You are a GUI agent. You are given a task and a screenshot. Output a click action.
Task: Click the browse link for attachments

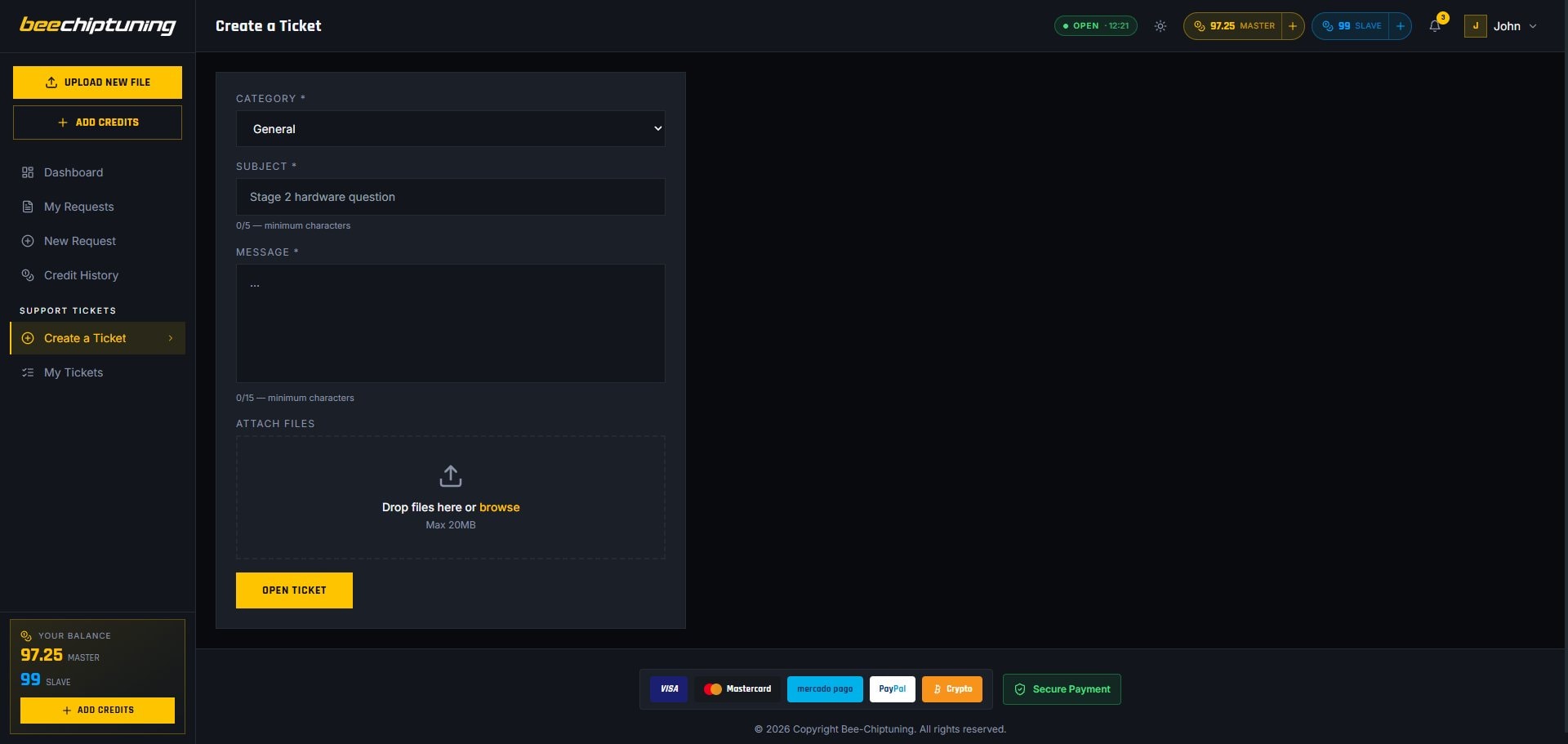(499, 507)
